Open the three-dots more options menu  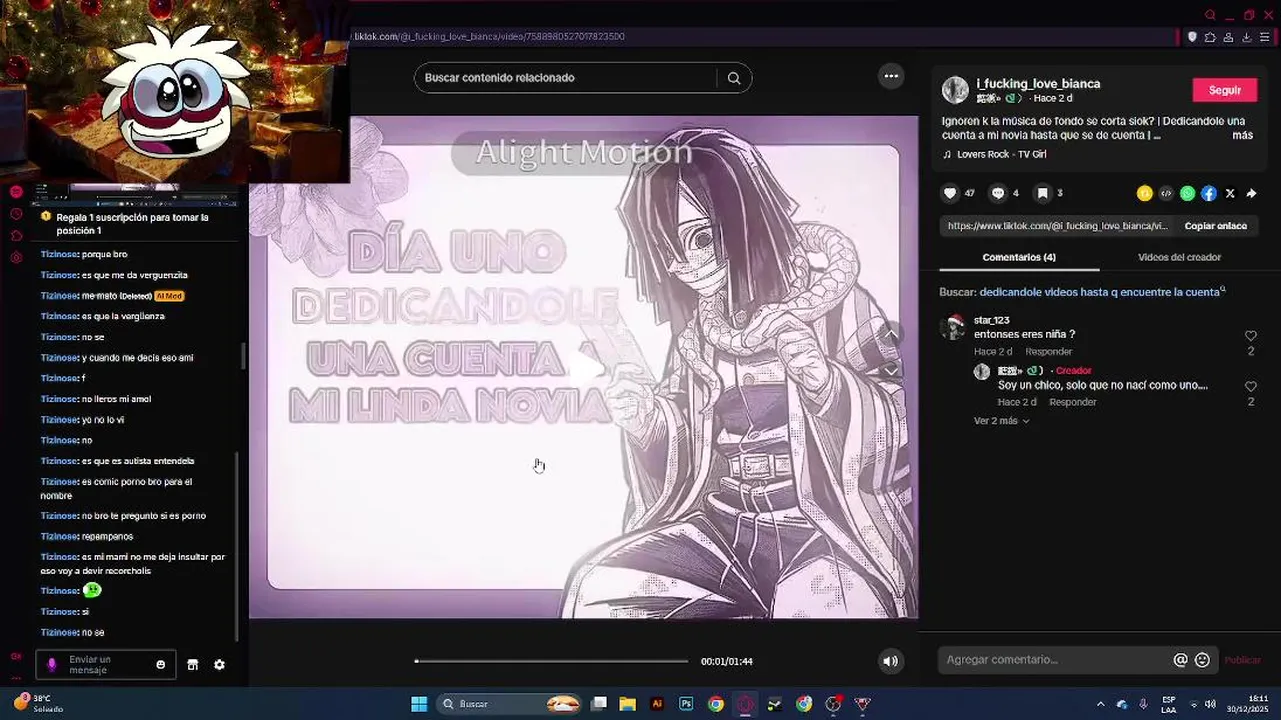891,76
